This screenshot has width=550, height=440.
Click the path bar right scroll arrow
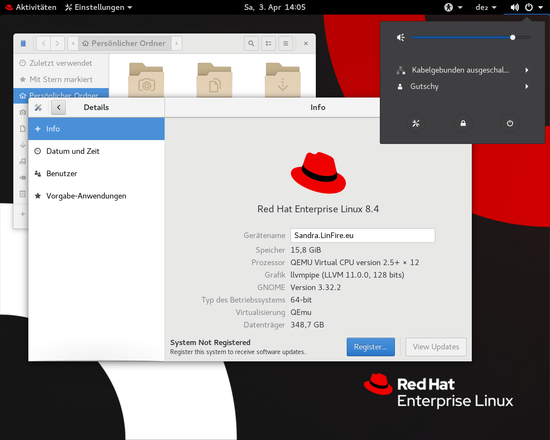pyautogui.click(x=176, y=44)
